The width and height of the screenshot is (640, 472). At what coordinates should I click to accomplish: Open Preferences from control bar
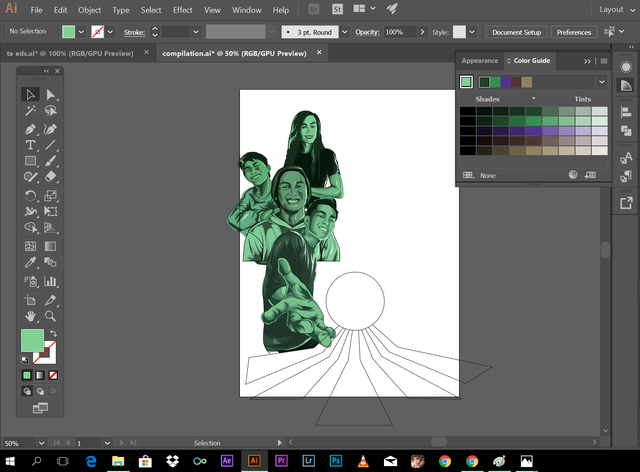(574, 32)
